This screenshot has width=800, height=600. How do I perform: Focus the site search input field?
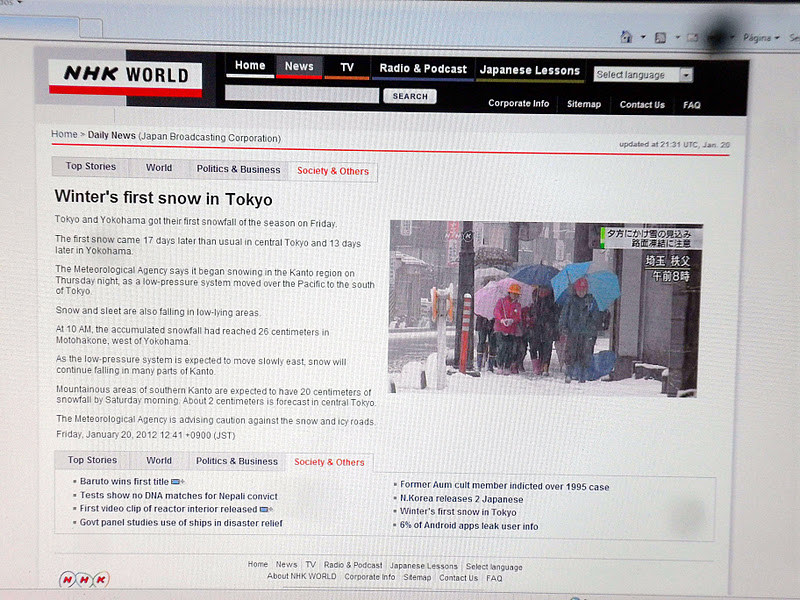coord(302,95)
